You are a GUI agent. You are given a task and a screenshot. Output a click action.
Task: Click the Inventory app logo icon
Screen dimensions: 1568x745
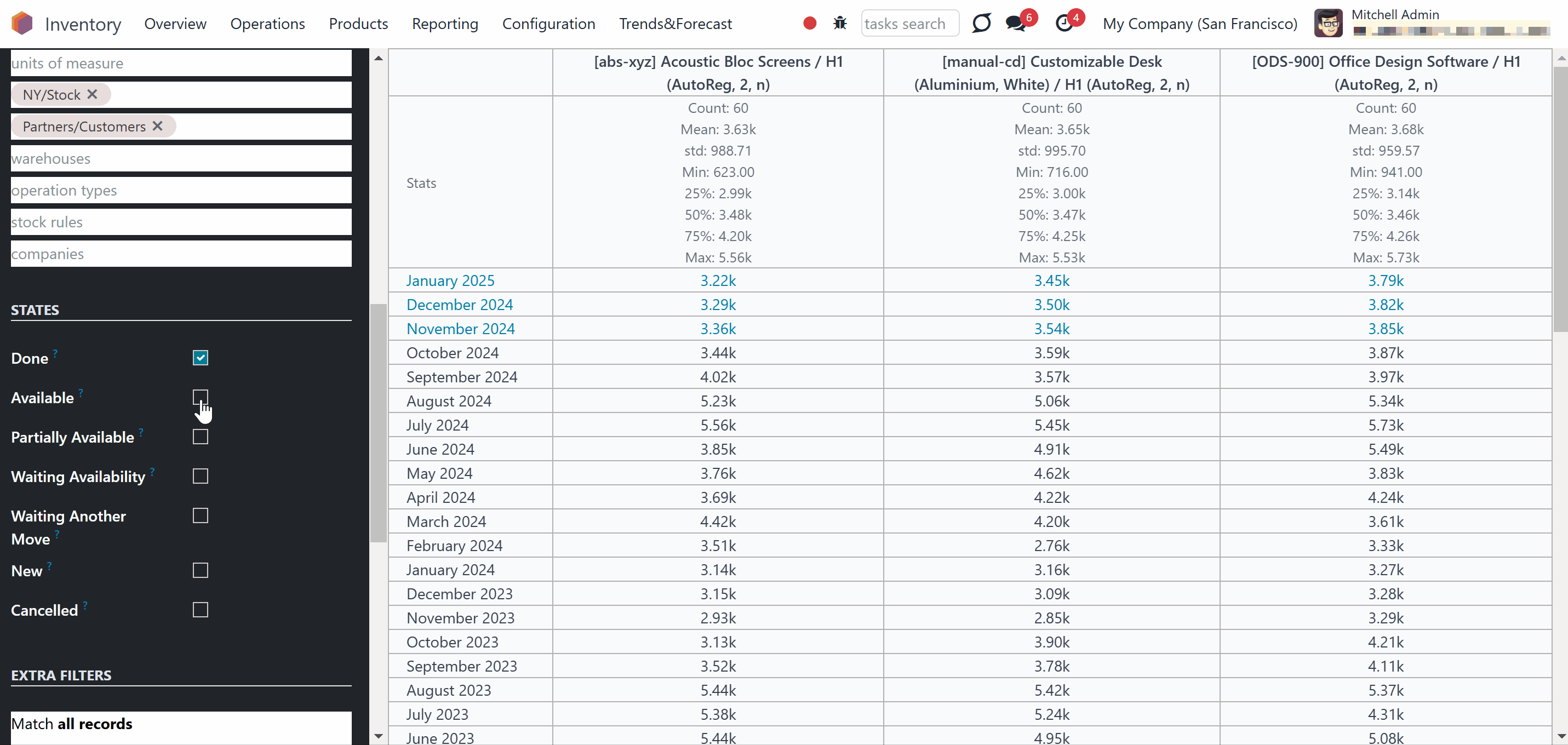pos(22,24)
